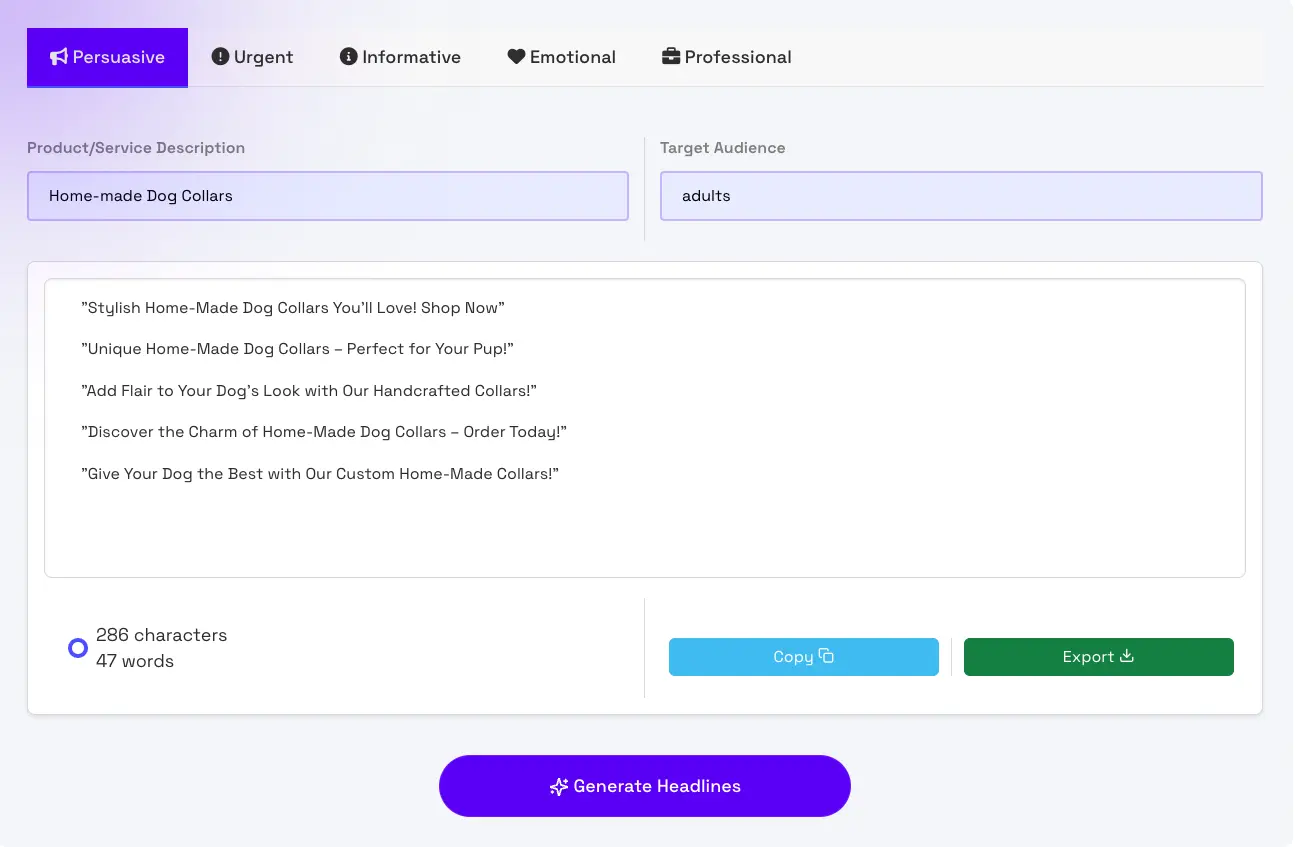Copy the generated headlines

coord(804,657)
